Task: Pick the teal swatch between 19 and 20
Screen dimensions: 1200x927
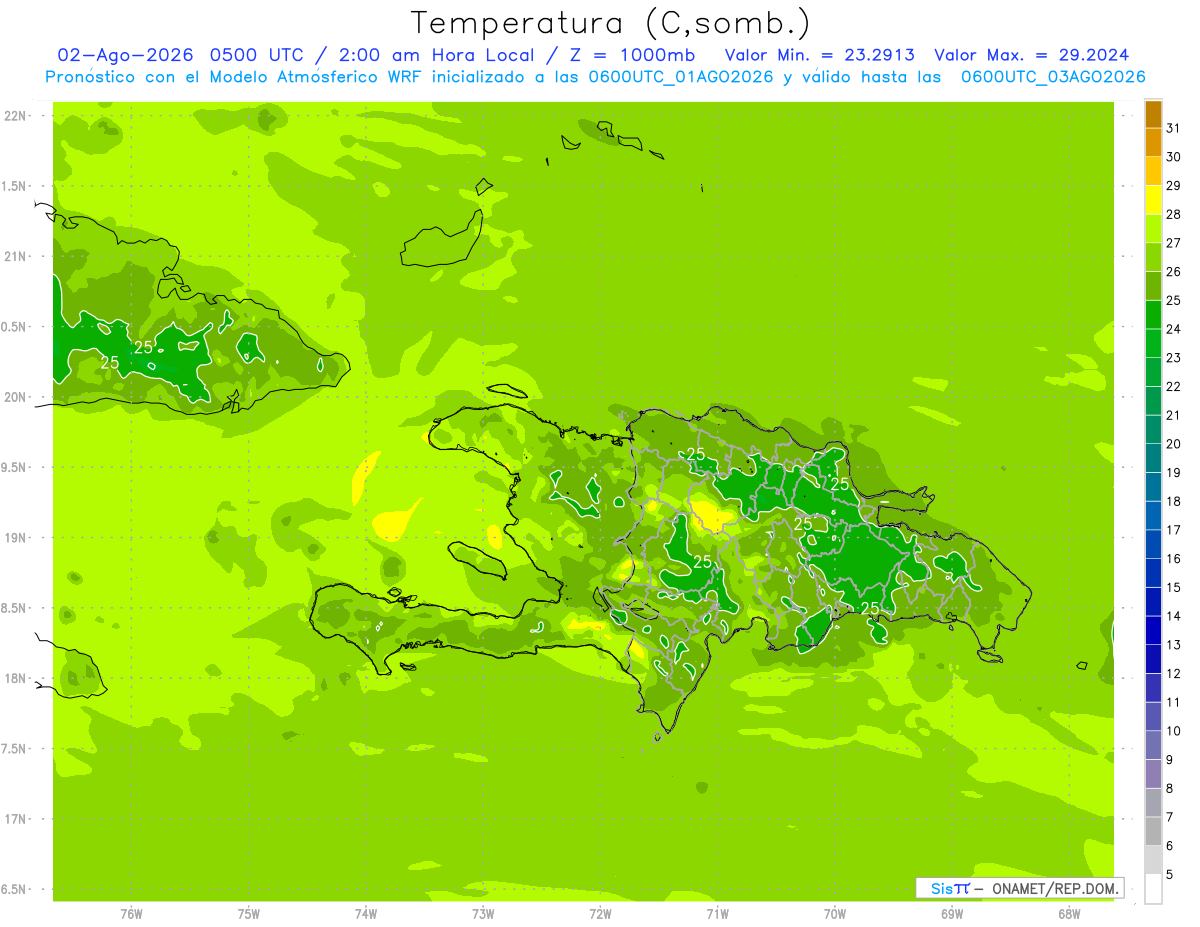Action: click(1153, 458)
